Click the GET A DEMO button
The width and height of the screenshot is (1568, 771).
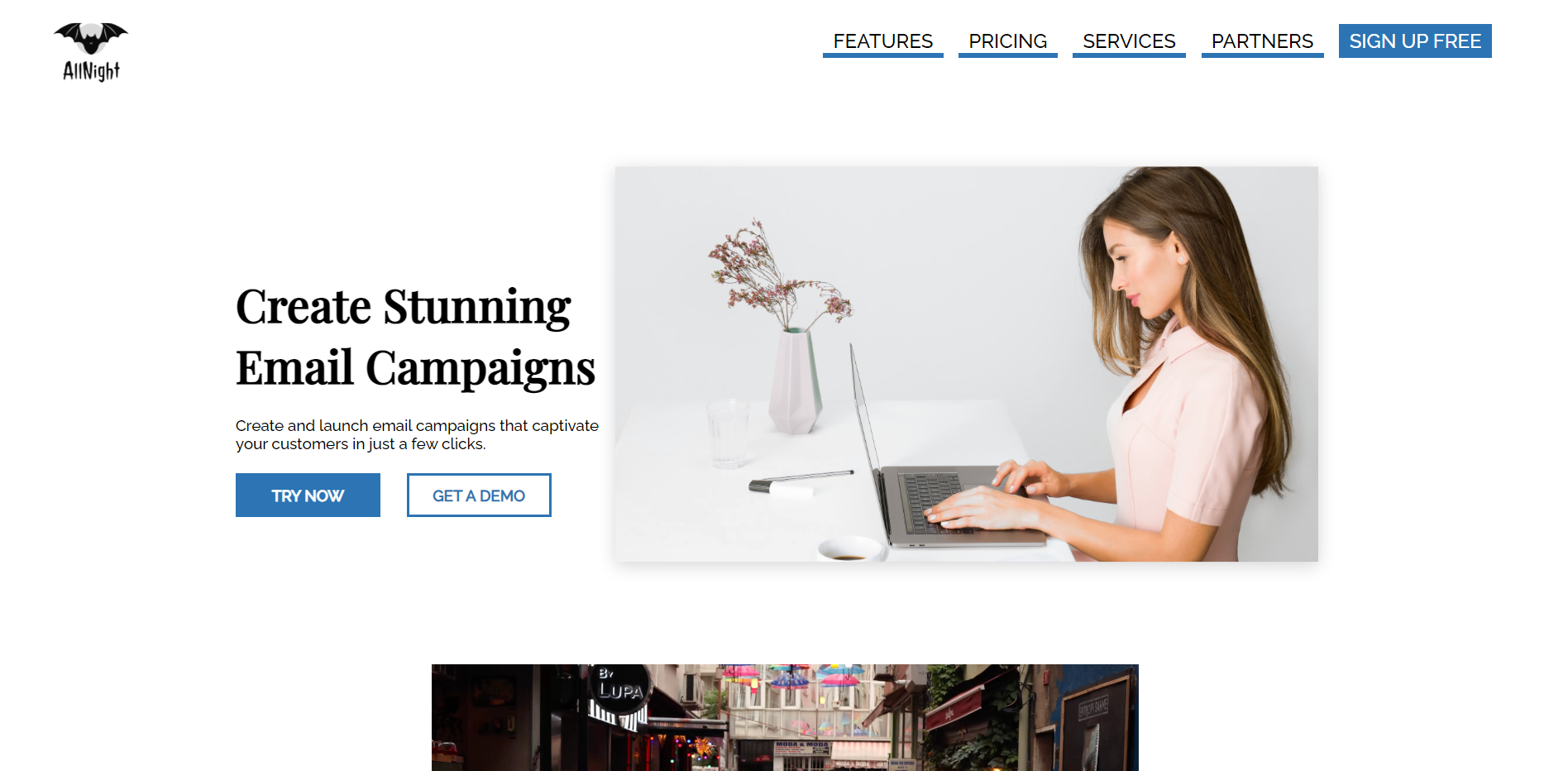tap(479, 496)
